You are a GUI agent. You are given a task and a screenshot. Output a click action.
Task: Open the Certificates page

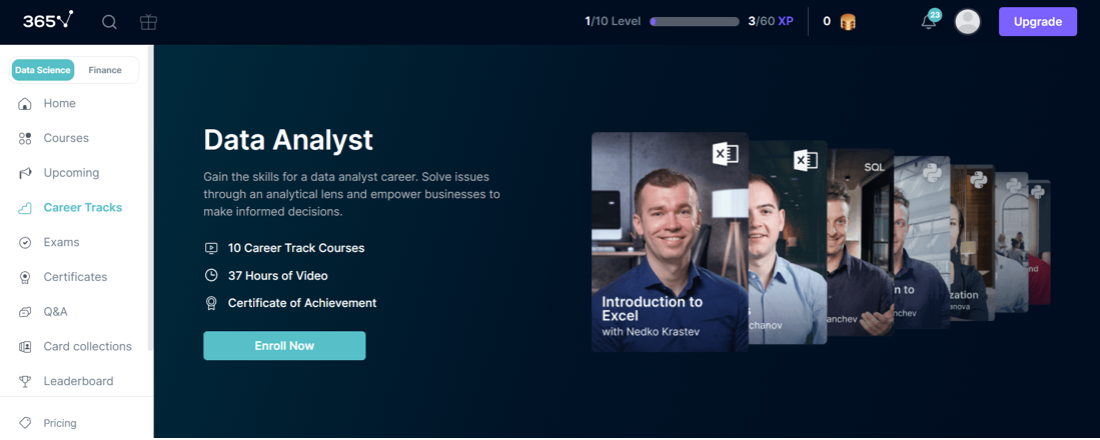pos(75,277)
